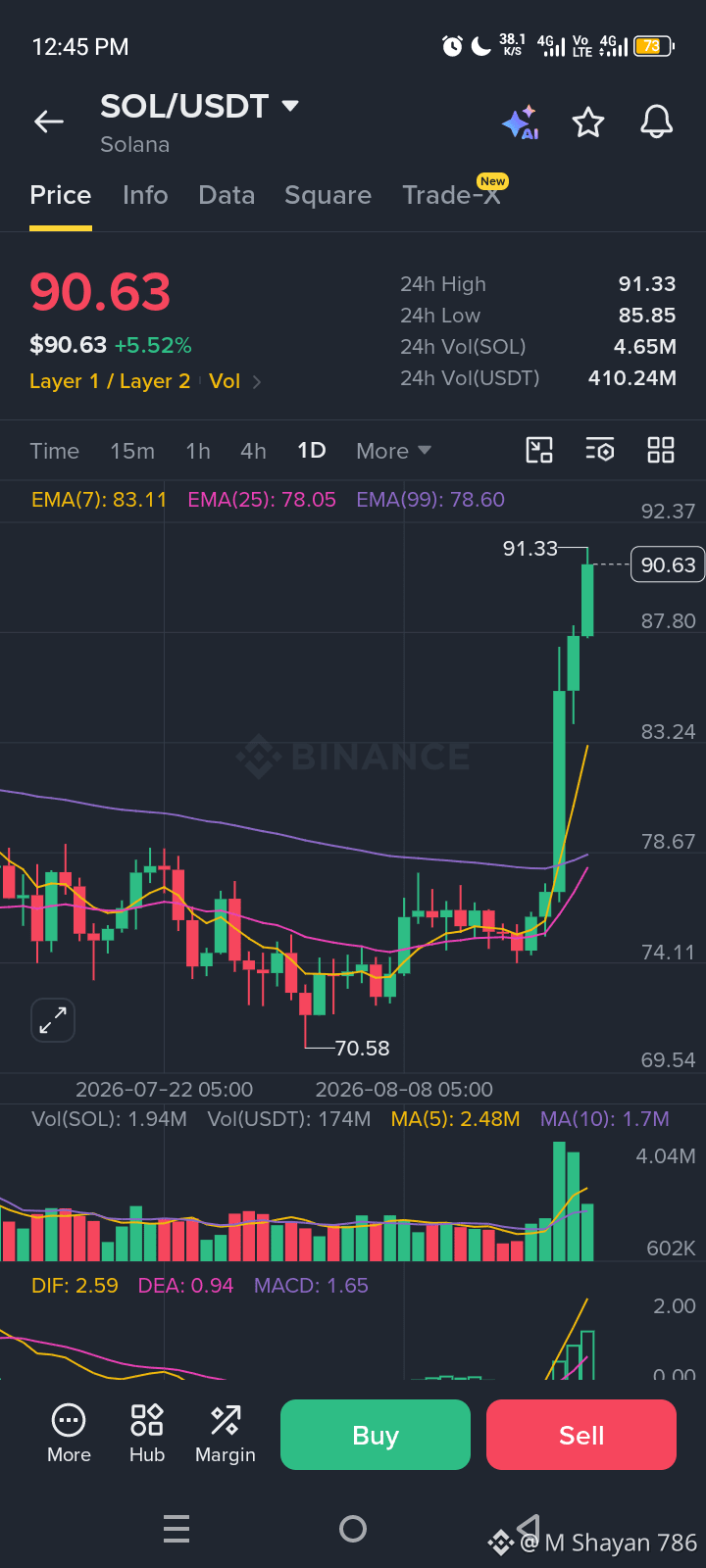Tap the DEA: 0.94 MACD label
The height and width of the screenshot is (1568, 706).
(185, 1286)
